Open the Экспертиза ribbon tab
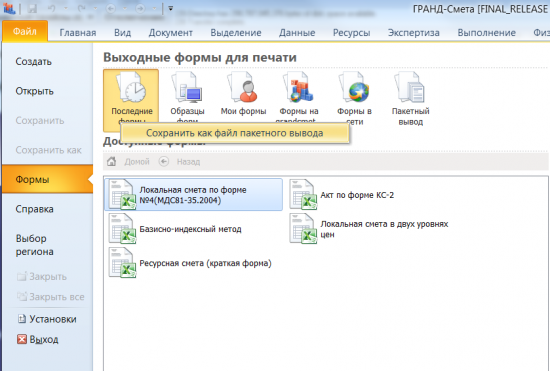Screen dimensions: 550x371 tap(414, 33)
